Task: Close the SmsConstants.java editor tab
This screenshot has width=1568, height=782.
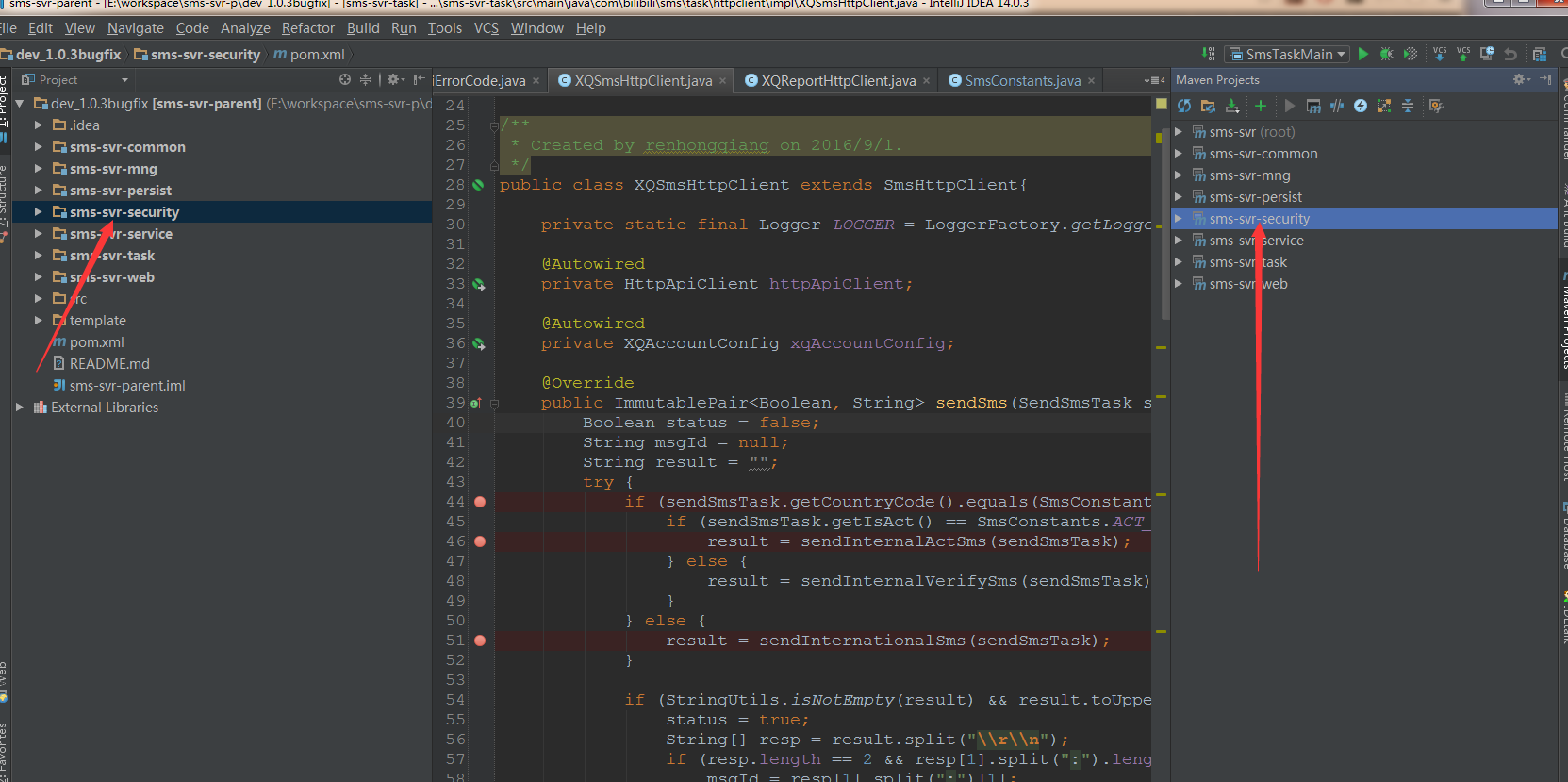Action: point(1092,81)
